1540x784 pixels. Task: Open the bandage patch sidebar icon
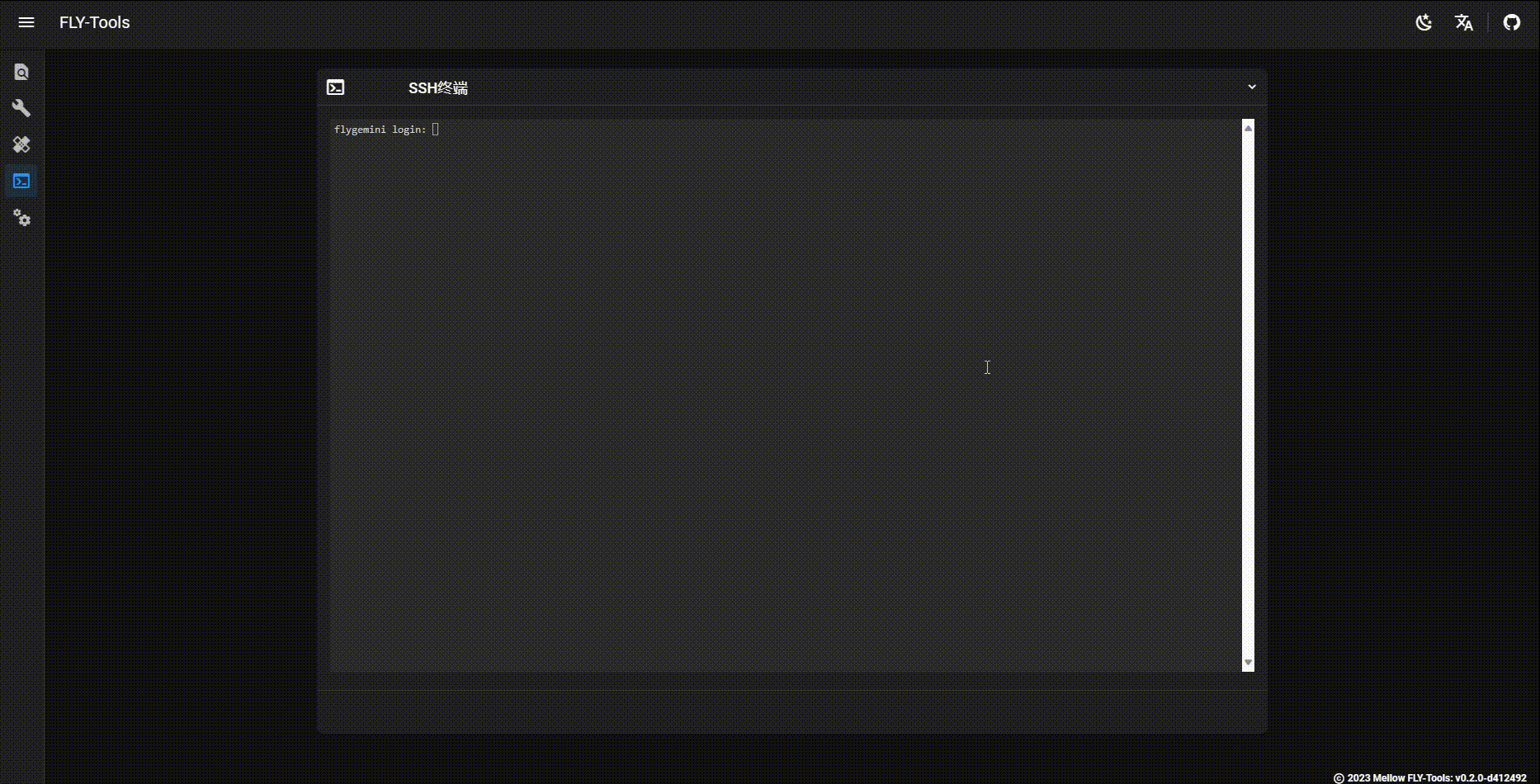click(x=21, y=144)
